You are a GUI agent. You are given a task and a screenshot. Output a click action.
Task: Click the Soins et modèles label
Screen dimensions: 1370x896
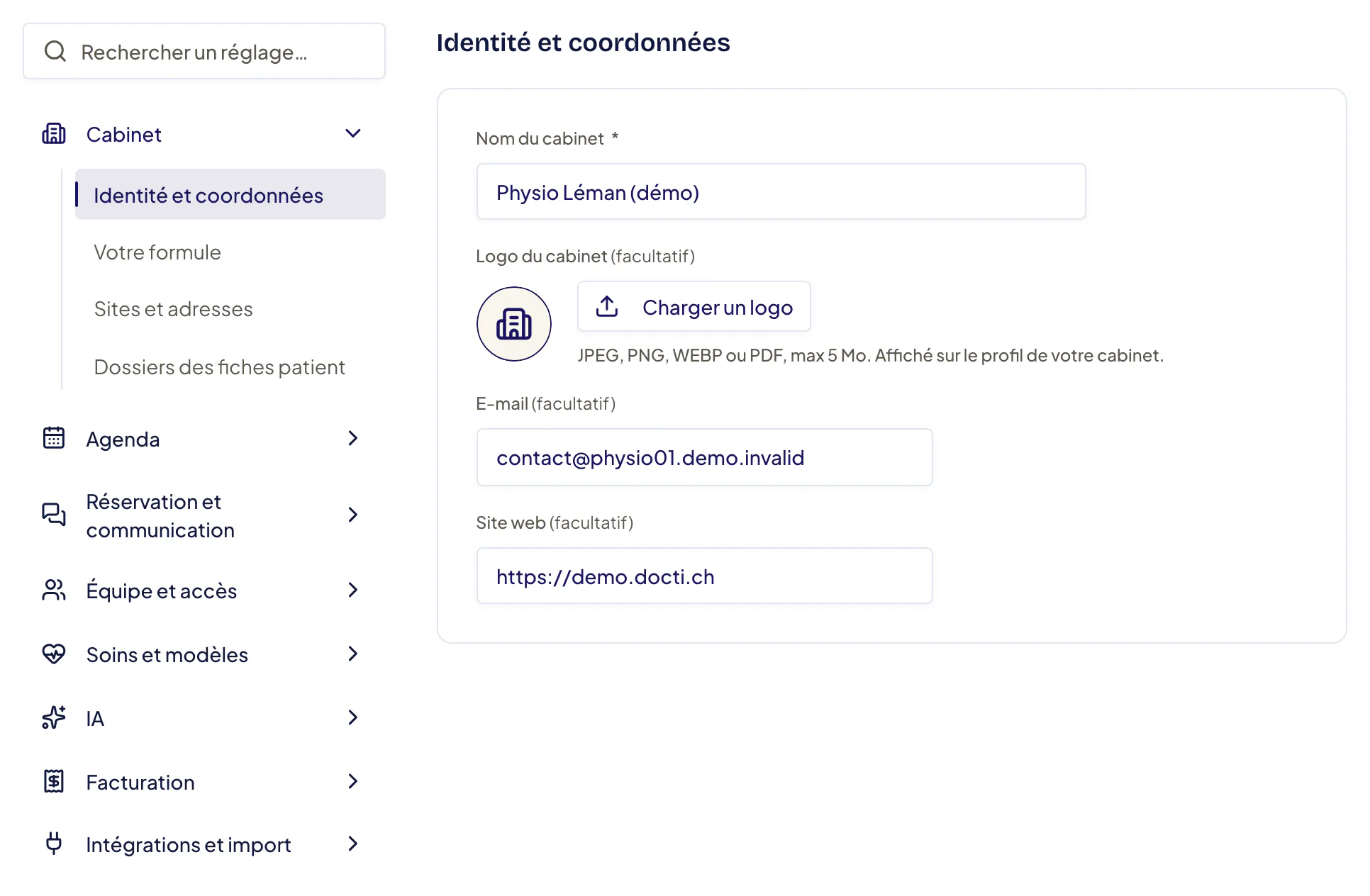pos(167,655)
